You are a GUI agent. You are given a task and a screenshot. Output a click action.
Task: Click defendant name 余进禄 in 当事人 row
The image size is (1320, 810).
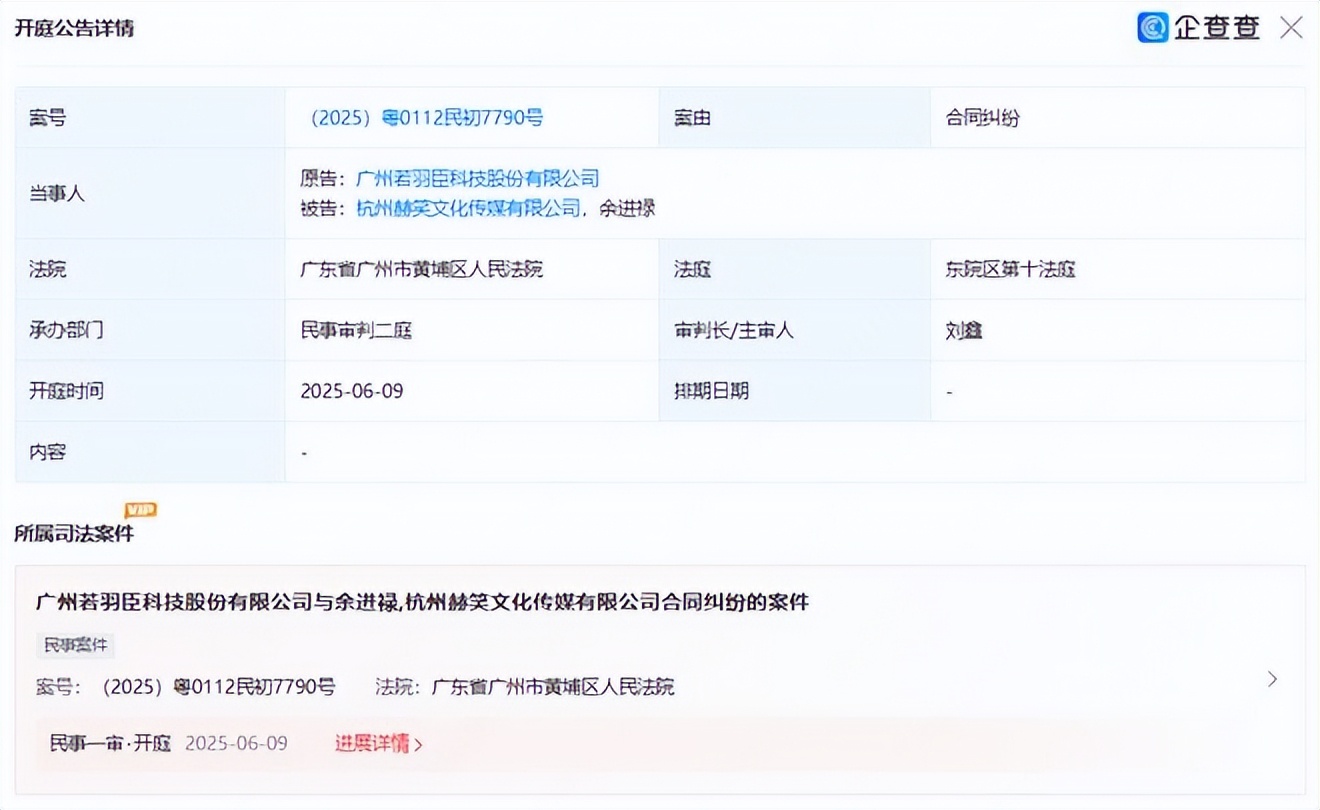(x=627, y=208)
